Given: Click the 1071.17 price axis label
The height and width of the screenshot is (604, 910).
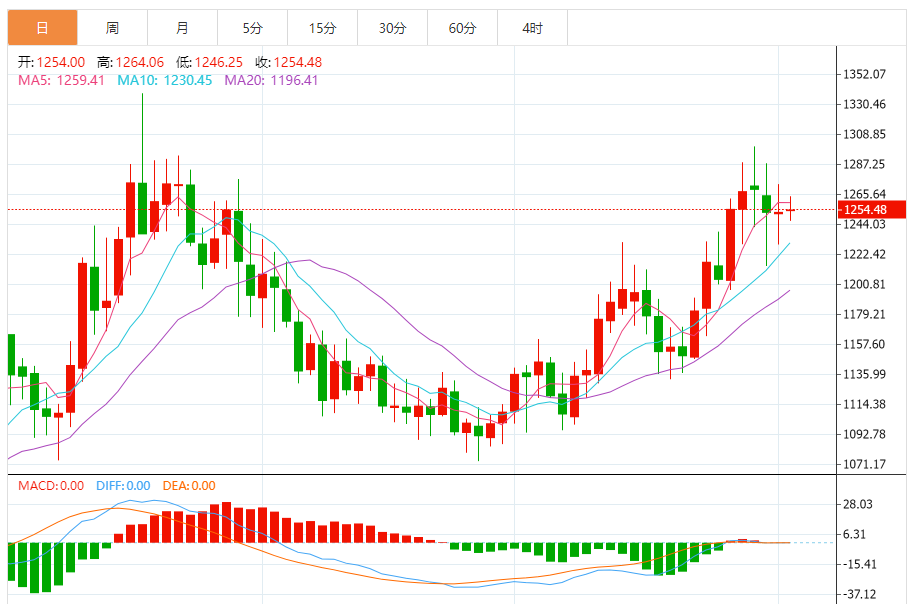Looking at the screenshot, I should 864,464.
